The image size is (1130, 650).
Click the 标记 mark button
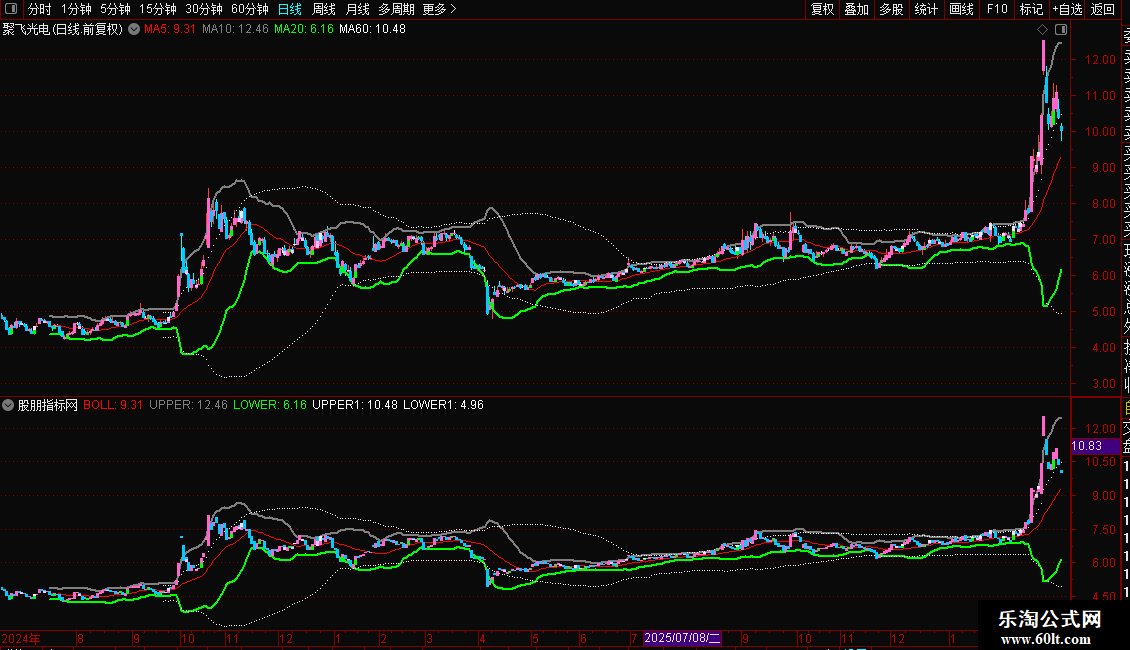tap(1031, 9)
